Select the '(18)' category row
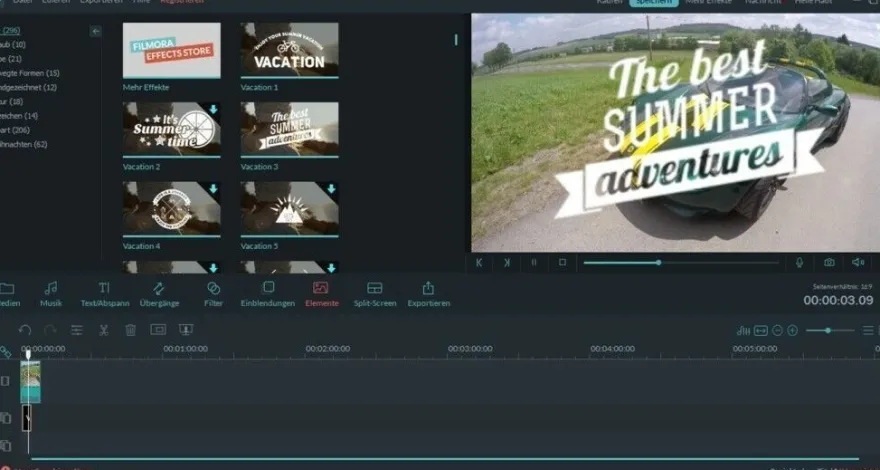 [x=12, y=102]
